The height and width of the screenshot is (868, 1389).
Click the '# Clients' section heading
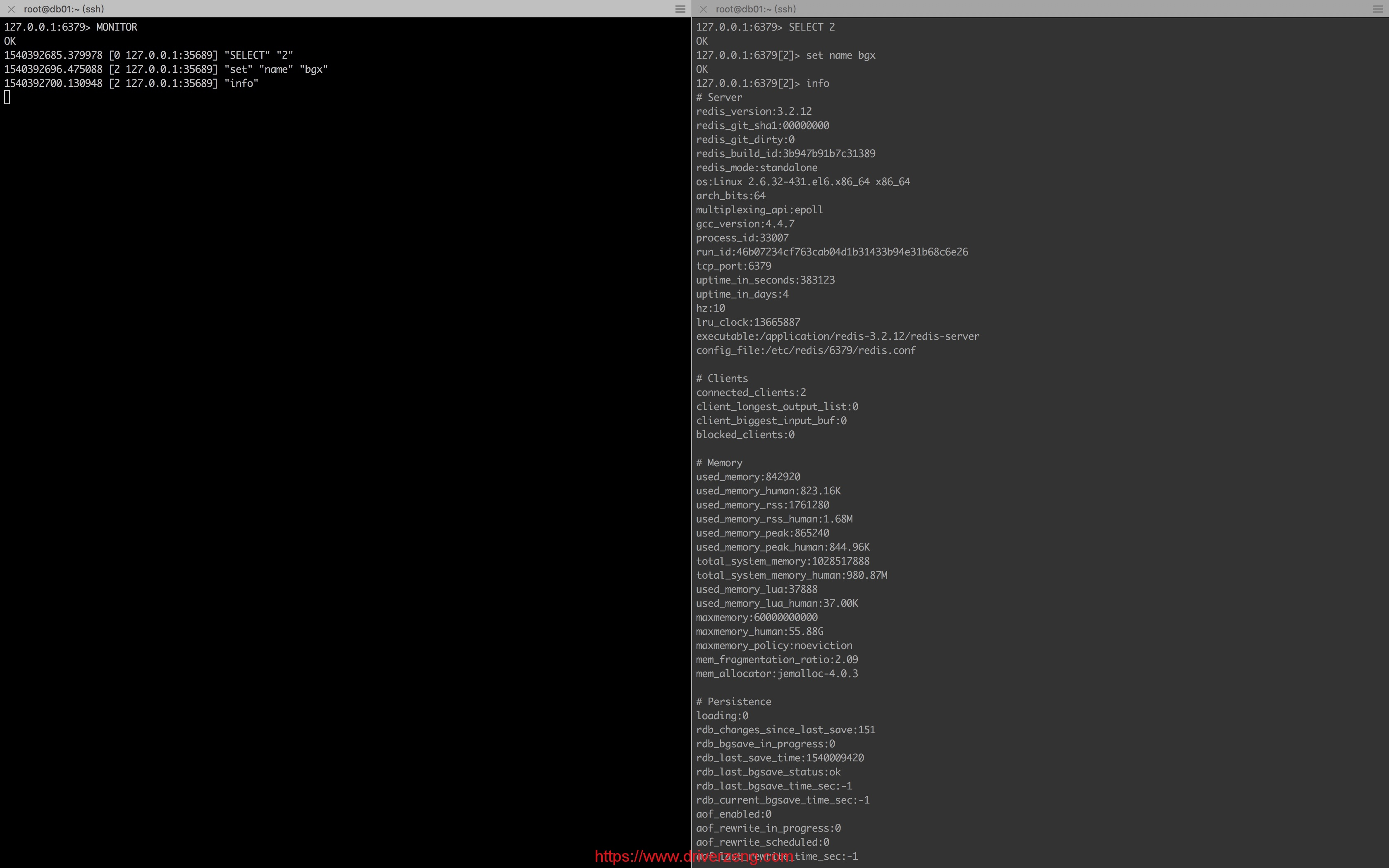pyautogui.click(x=722, y=378)
